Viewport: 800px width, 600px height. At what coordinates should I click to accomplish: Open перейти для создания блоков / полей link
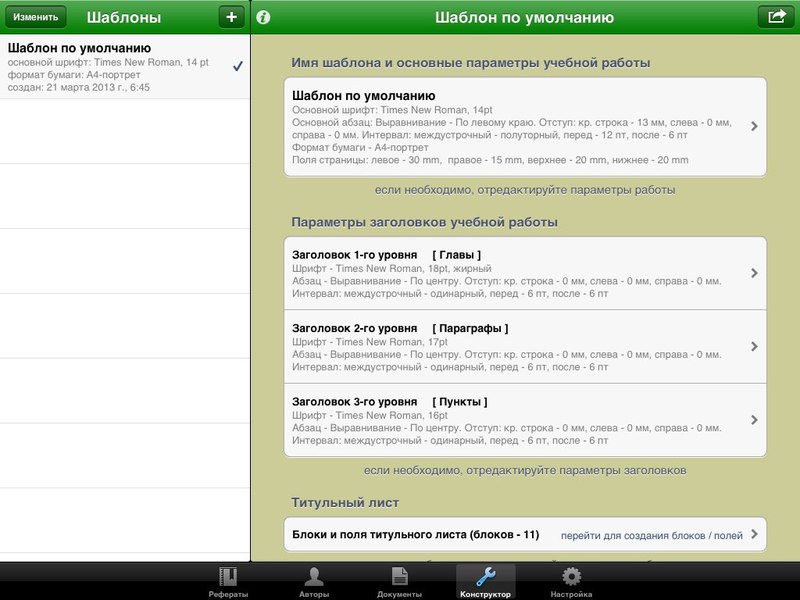656,537
